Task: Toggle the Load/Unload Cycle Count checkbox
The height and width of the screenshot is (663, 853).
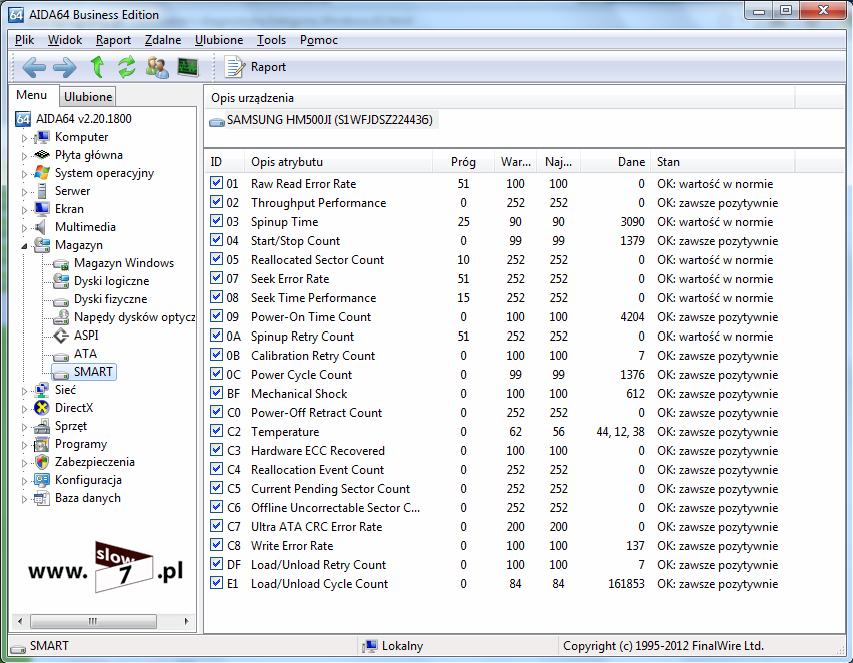Action: point(216,583)
